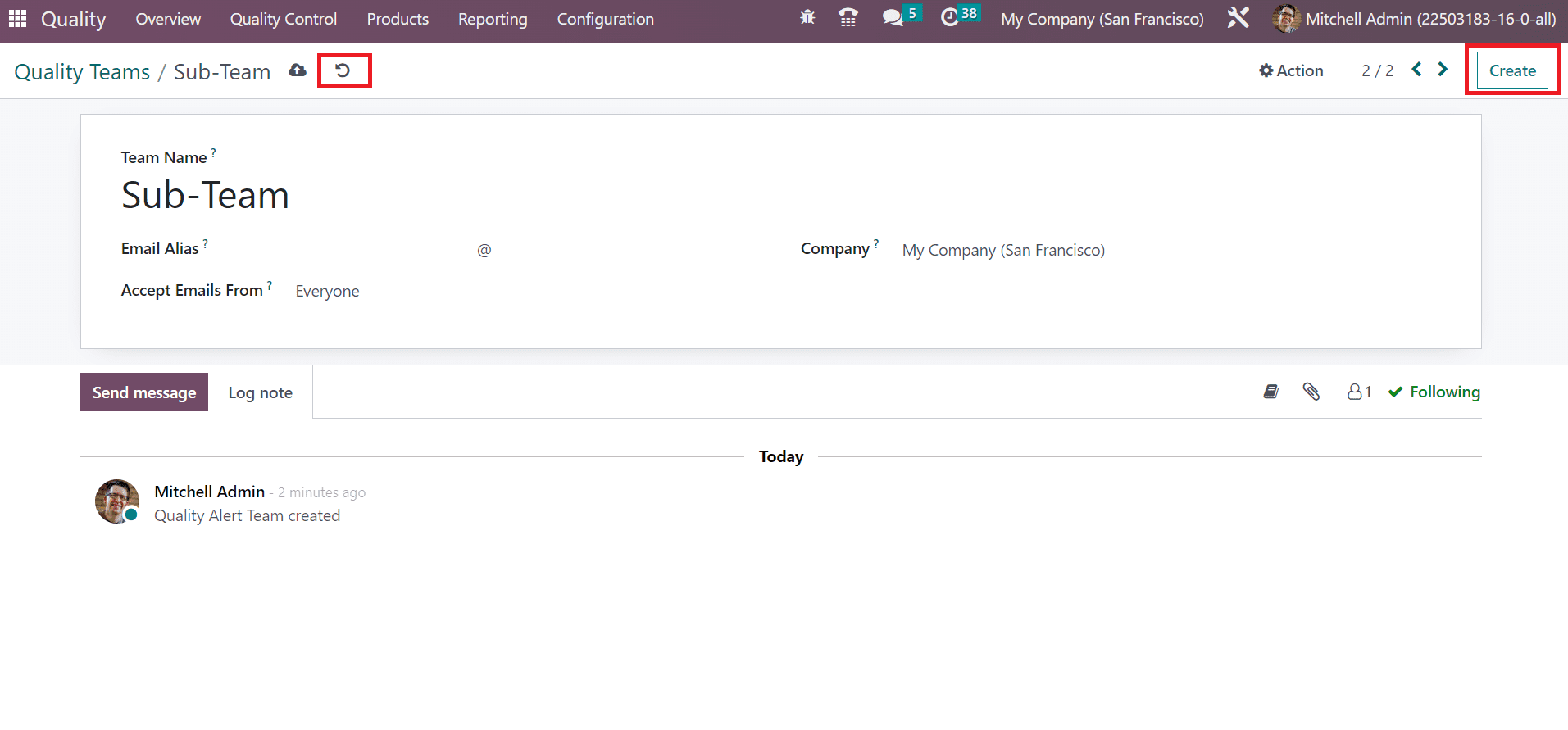Screen dimensions: 1568x730
Task: Toggle the Following button
Action: [1434, 392]
